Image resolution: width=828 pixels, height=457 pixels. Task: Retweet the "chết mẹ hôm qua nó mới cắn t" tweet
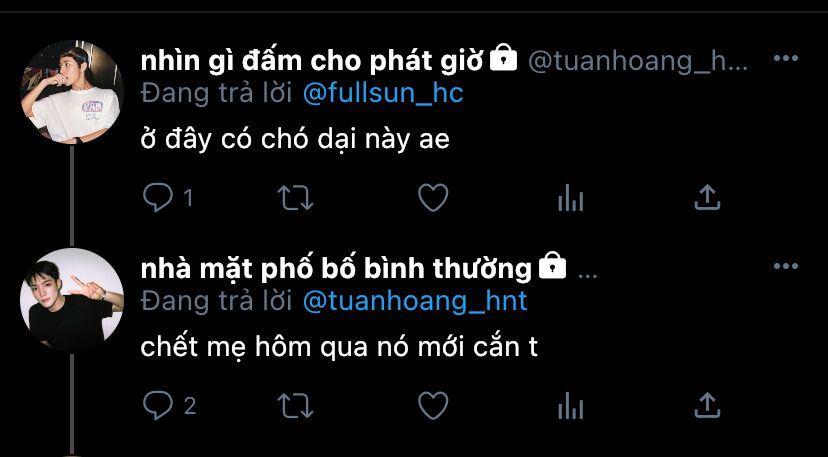(295, 406)
